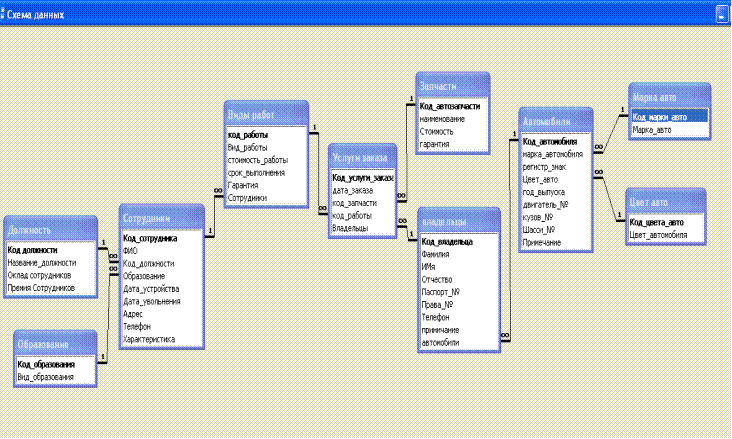
Task: Click the Запчасти table title bar
Action: (452, 86)
